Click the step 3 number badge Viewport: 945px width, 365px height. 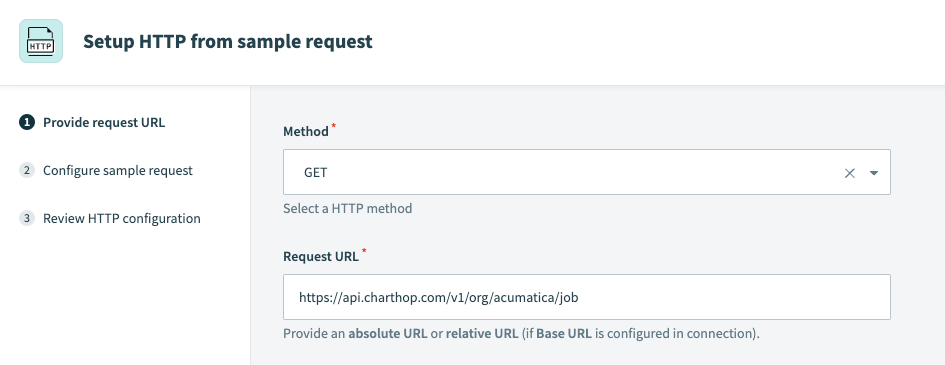coord(27,218)
